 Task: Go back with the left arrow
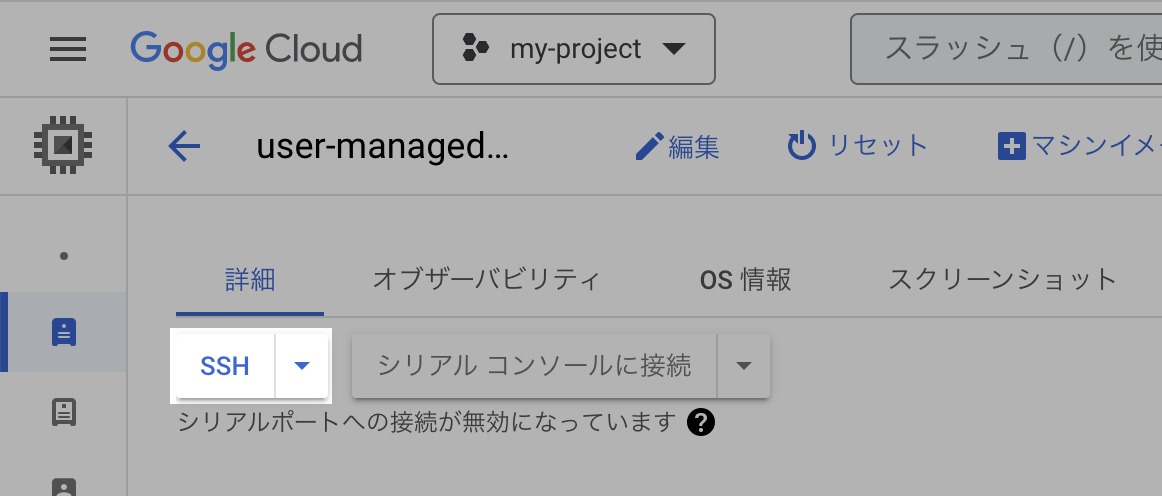click(185, 147)
